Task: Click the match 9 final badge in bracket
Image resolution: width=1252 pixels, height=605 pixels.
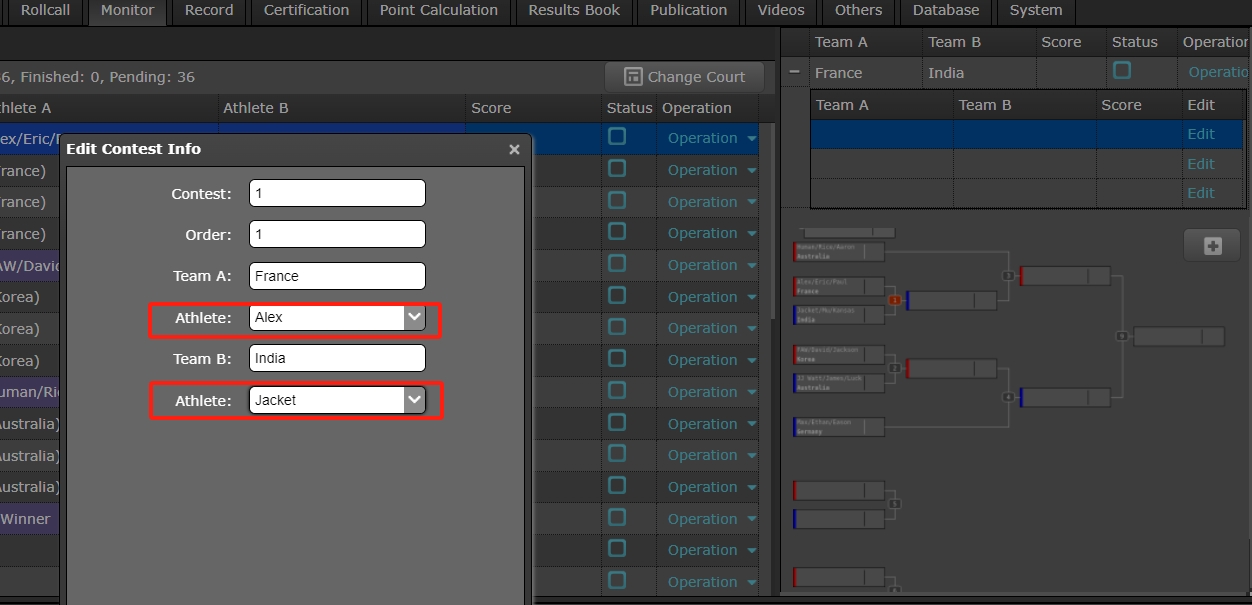Action: [x=1122, y=336]
